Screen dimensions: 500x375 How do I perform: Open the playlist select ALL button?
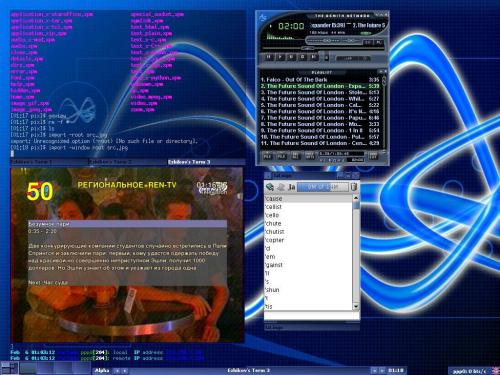[296, 156]
